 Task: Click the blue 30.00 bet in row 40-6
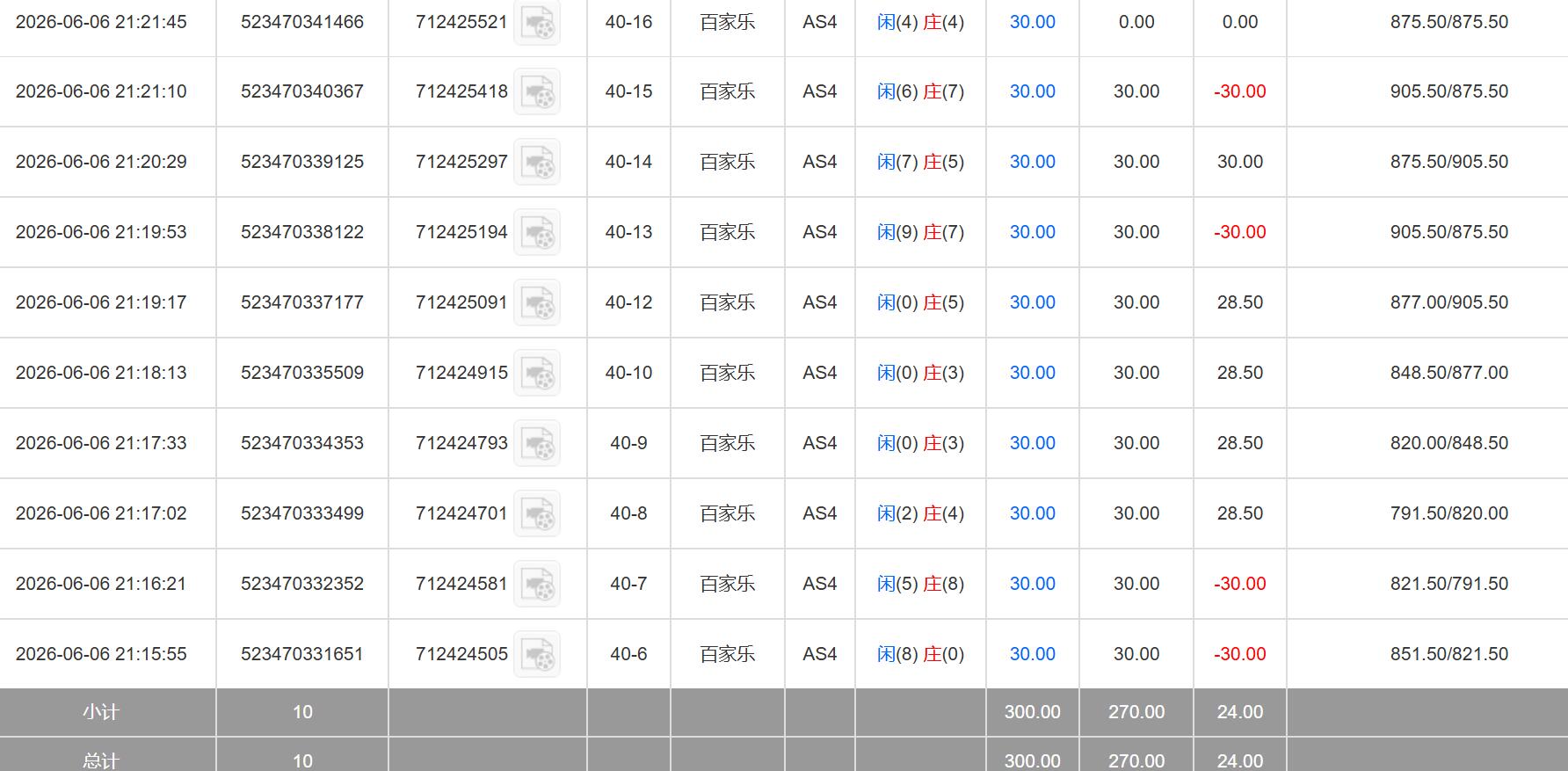click(x=1032, y=654)
